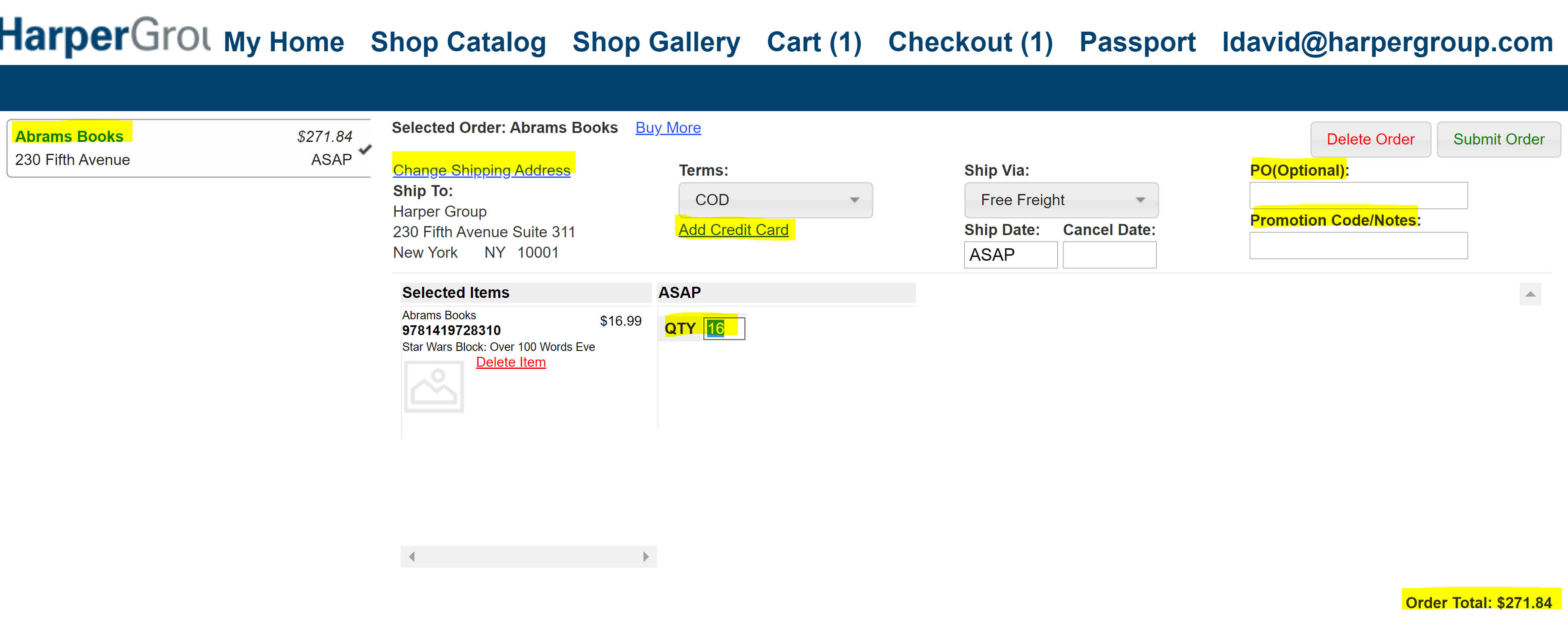Click the checkmark beside Abrams Books order
The image size is (1568, 630).
365,148
